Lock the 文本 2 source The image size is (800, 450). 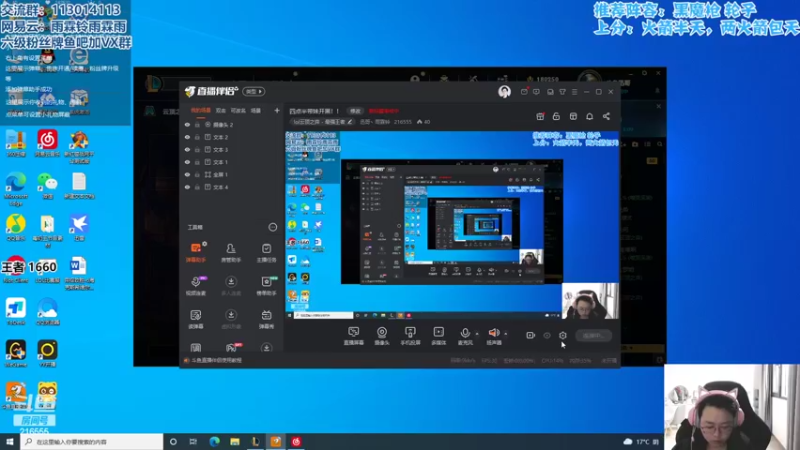coord(197,137)
